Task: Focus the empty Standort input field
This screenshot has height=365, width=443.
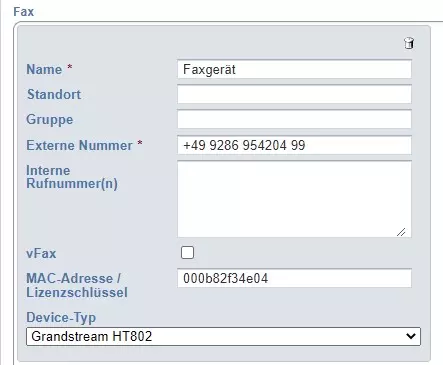Action: pyautogui.click(x=294, y=94)
